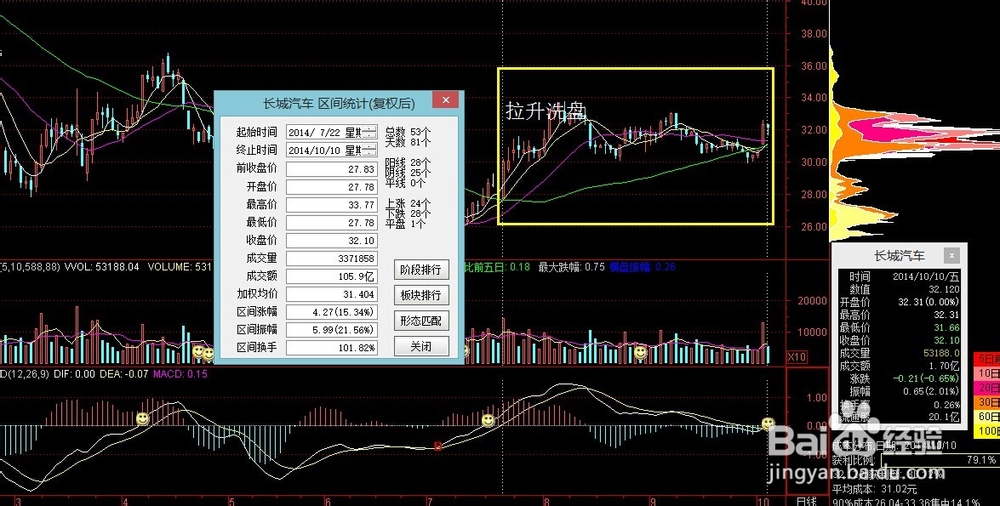Click the MACD: 0.15 indicator label
Viewport: 1000px width, 506px height.
pyautogui.click(x=179, y=375)
